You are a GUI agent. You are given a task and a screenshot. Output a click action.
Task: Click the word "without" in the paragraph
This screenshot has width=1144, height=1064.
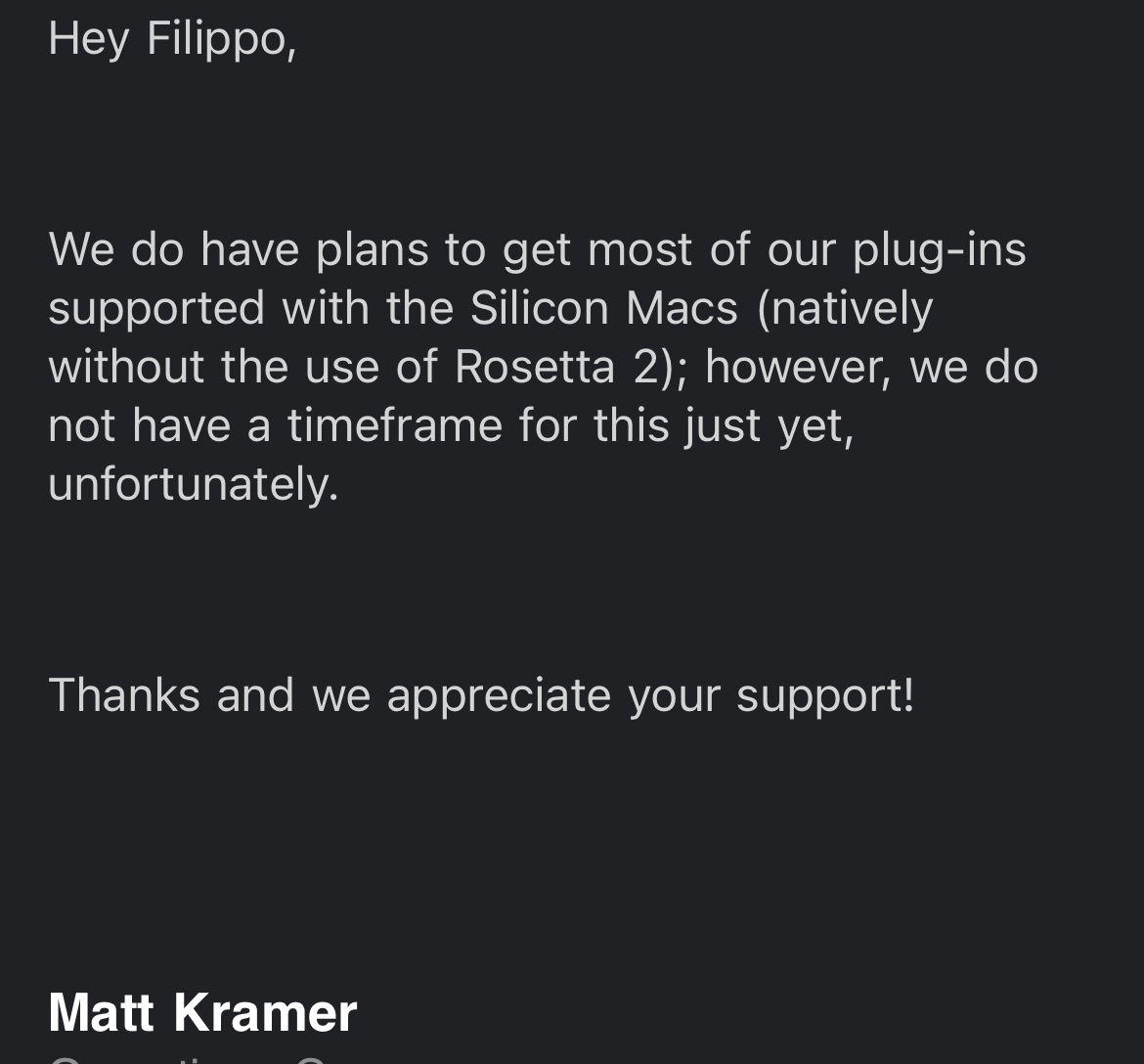(x=126, y=366)
